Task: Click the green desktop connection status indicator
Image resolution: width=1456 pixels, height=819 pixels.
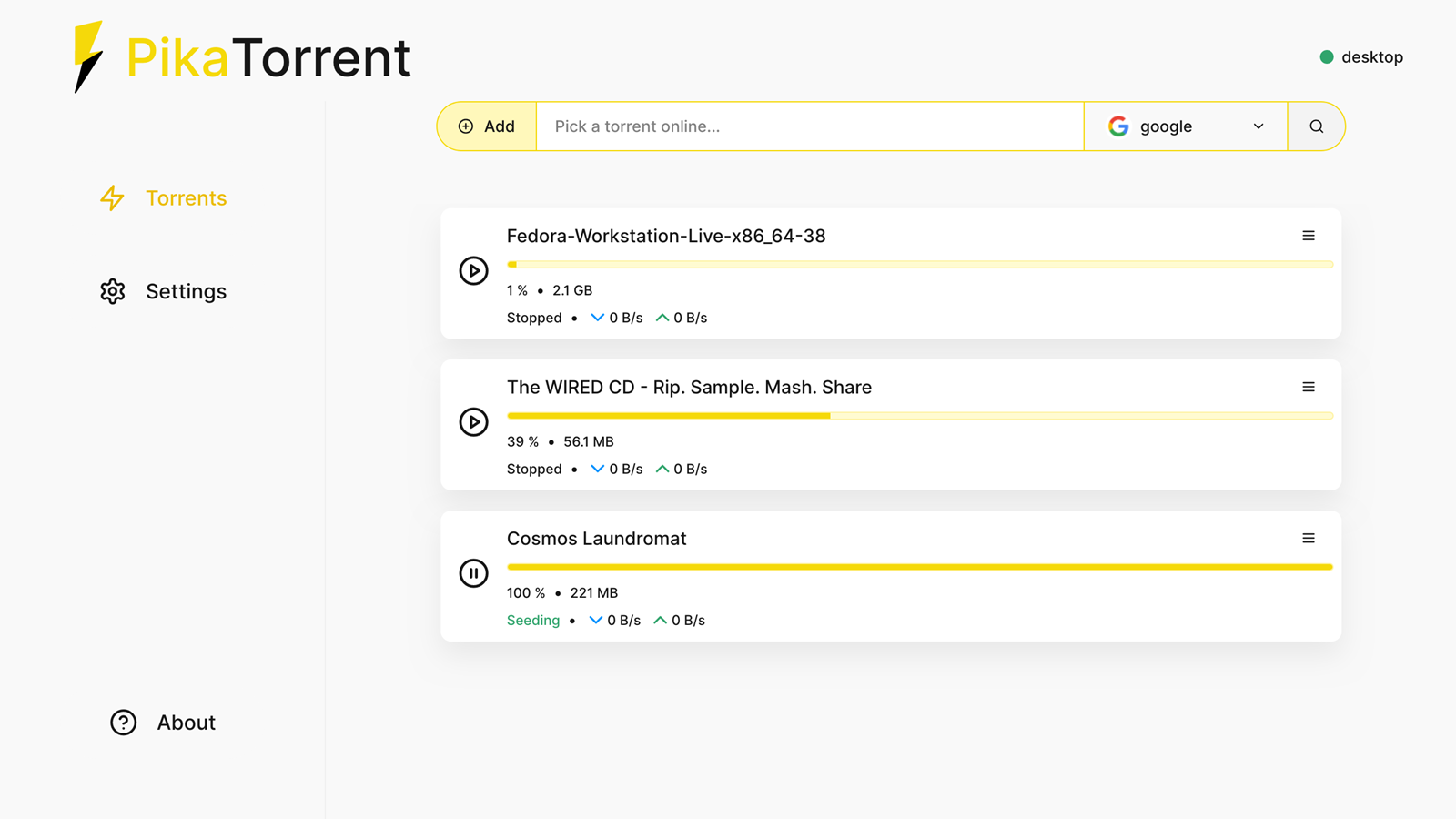Action: [1327, 57]
